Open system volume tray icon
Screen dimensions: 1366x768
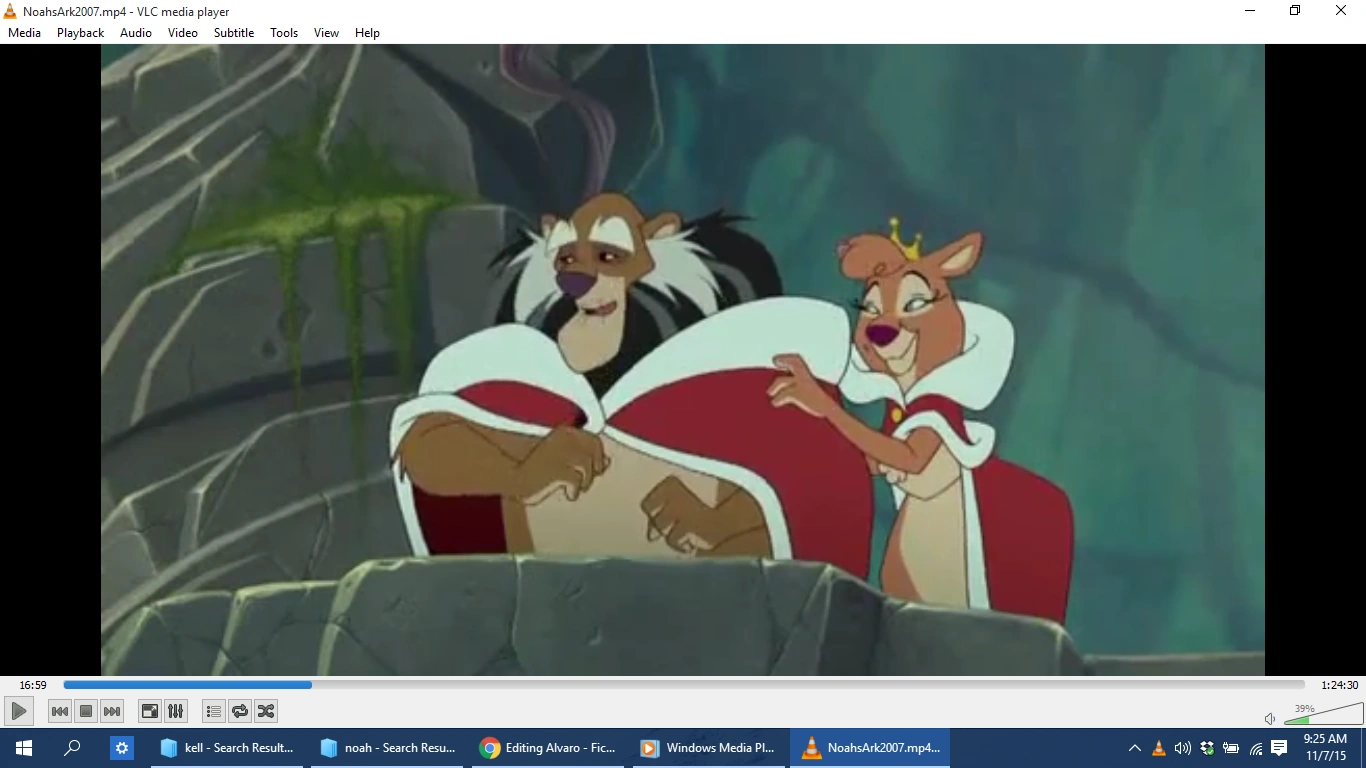pyautogui.click(x=1183, y=748)
